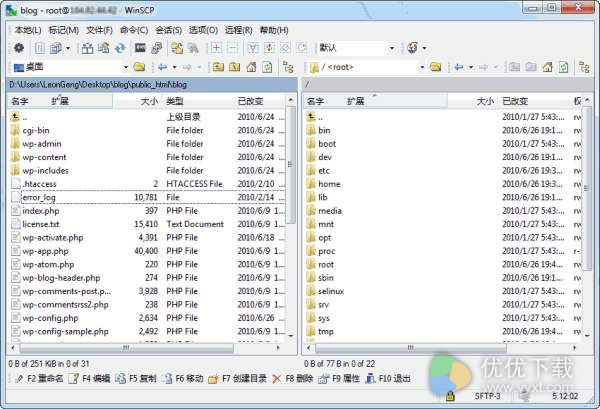600x409 pixels.
Task: Click the new session globe icon
Action: tap(412, 48)
